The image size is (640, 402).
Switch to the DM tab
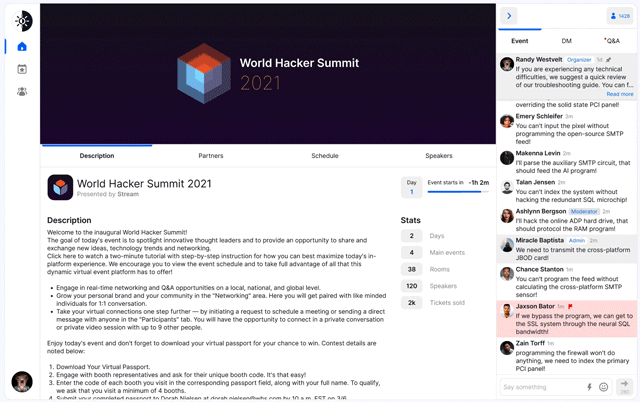(566, 41)
